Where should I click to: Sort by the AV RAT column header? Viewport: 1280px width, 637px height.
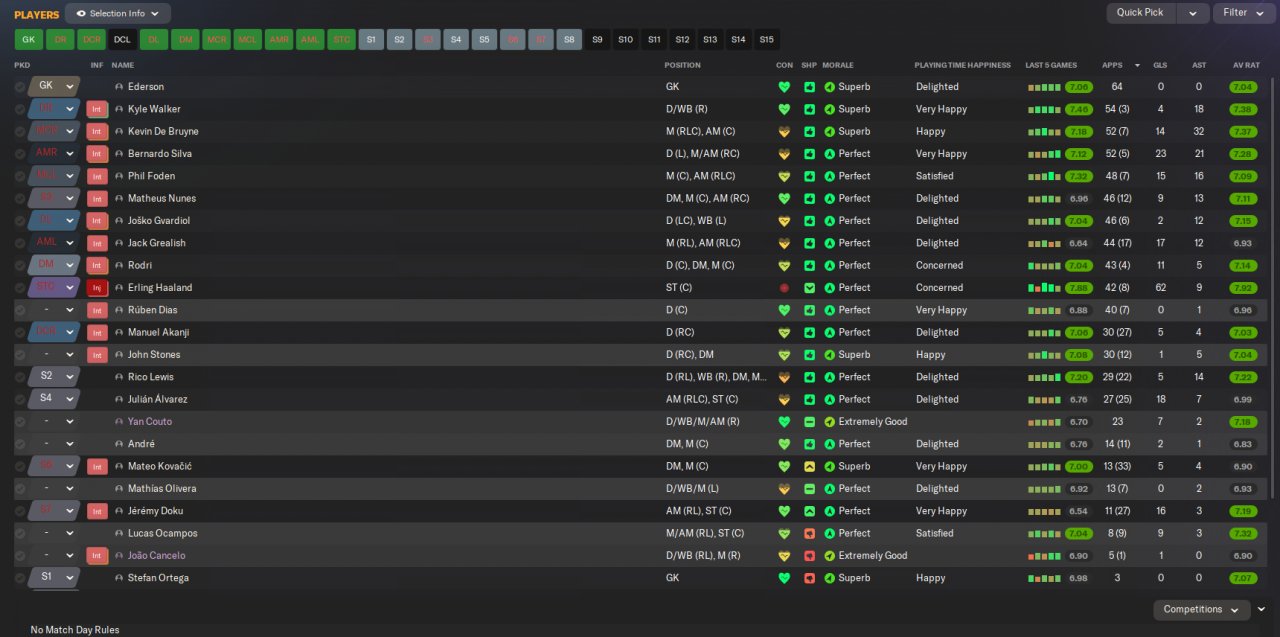[x=1246, y=65]
